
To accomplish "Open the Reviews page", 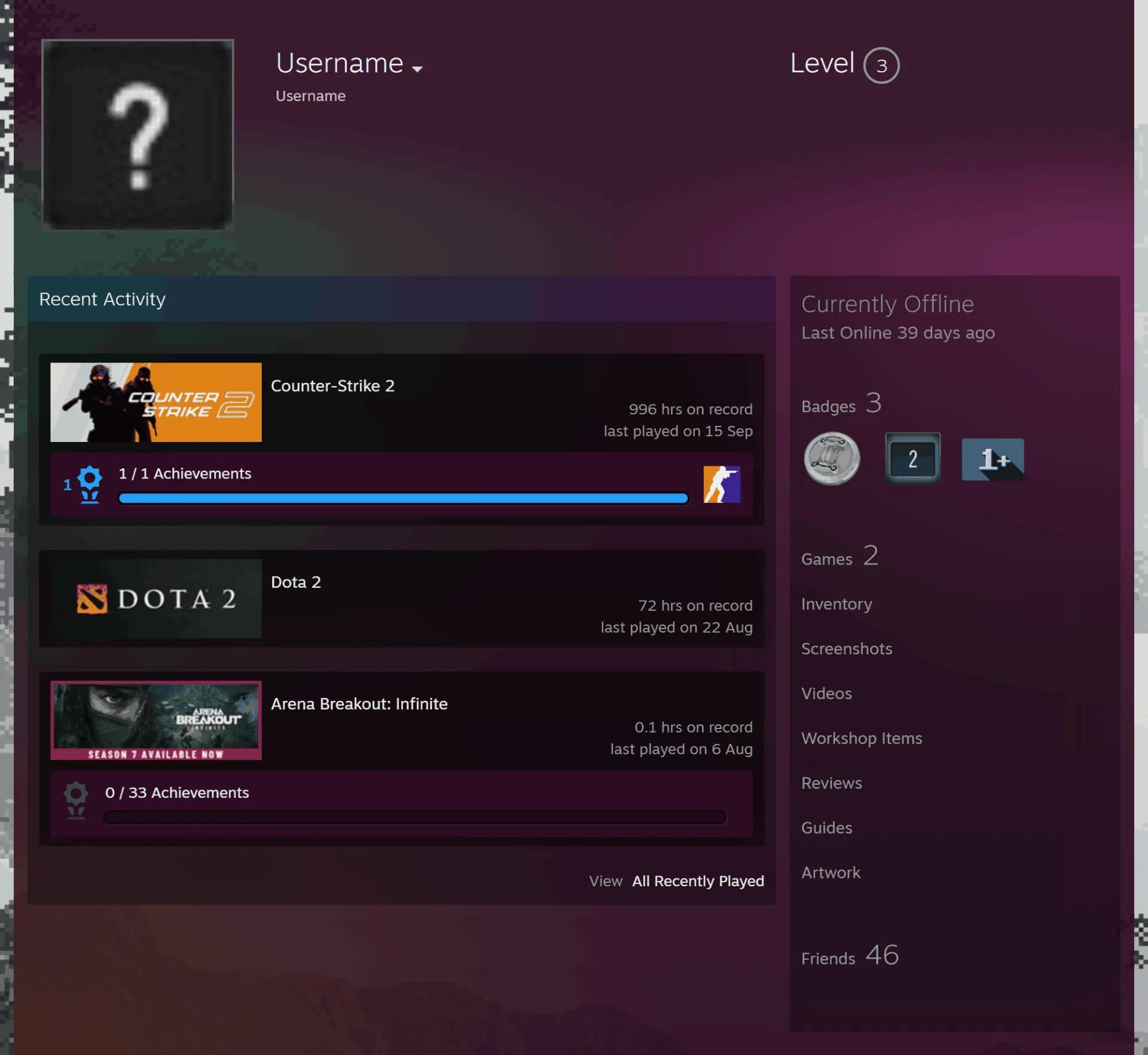I will [831, 783].
